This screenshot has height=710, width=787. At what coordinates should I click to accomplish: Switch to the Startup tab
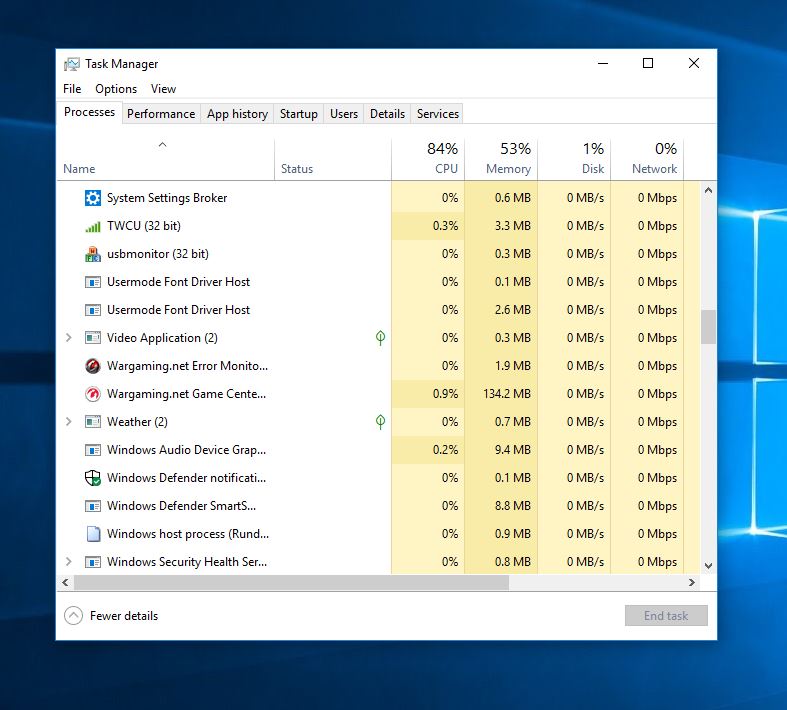[x=298, y=114]
